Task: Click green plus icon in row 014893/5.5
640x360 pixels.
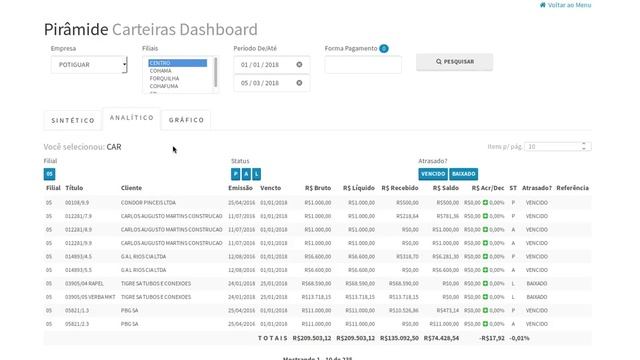Action: tap(485, 270)
